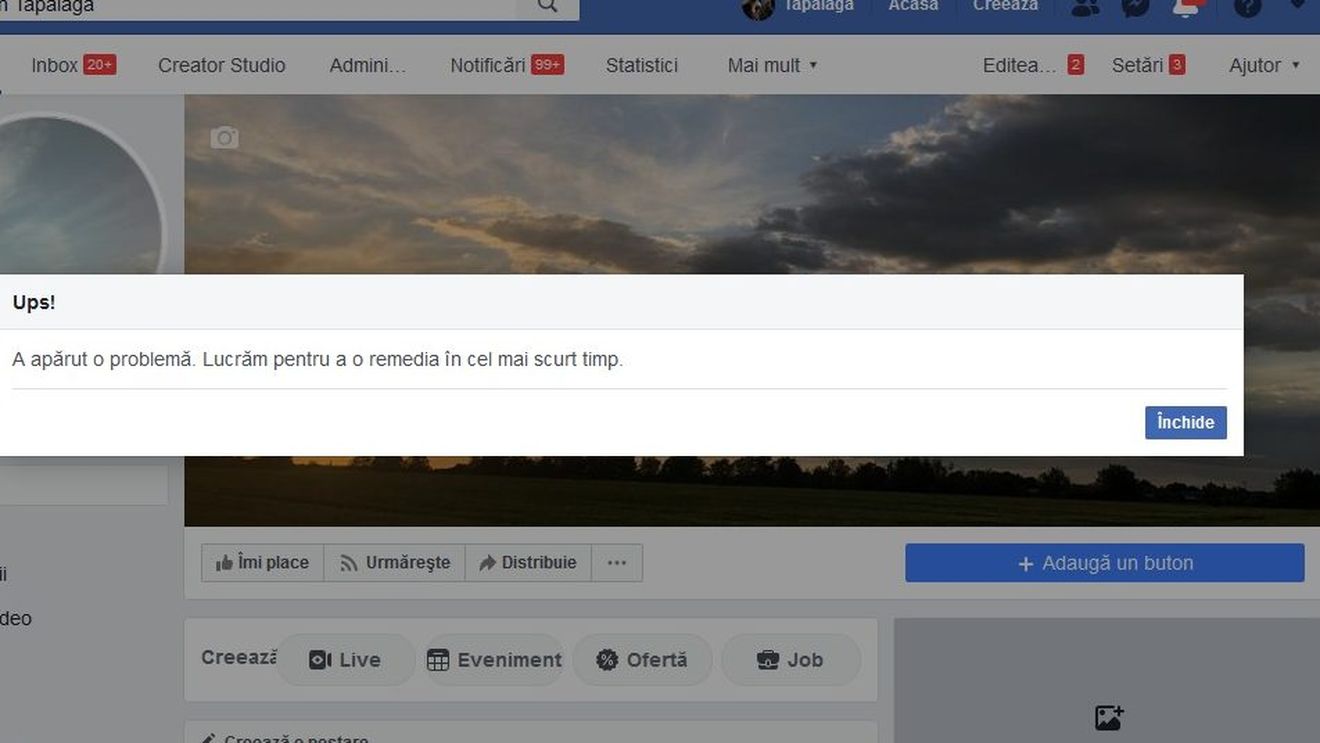Close the error dialog with Închide
This screenshot has width=1320, height=743.
(1185, 422)
